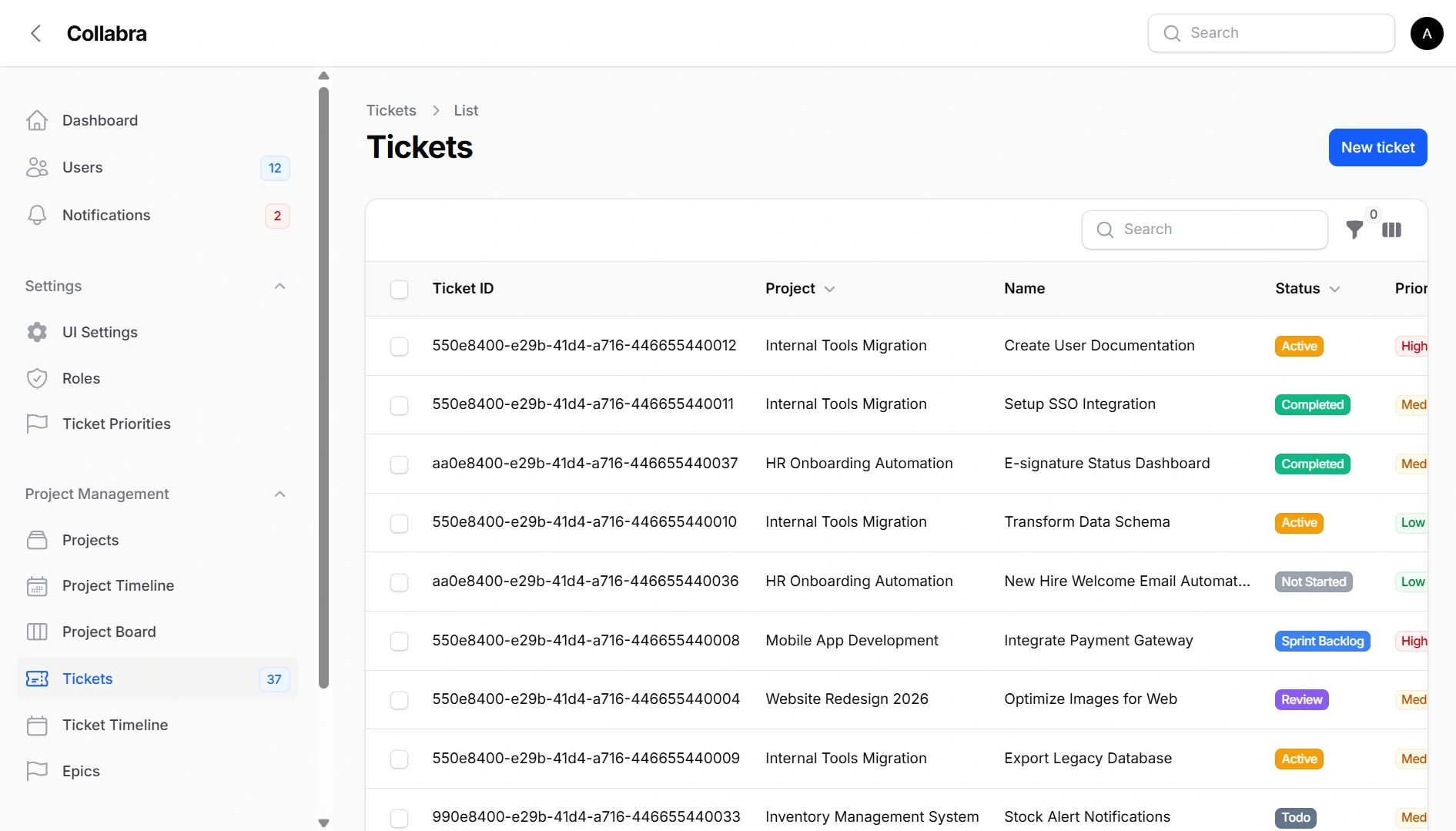This screenshot has width=1456, height=831.
Task: Click the Tickets ticket icon in sidebar
Action: tap(37, 679)
